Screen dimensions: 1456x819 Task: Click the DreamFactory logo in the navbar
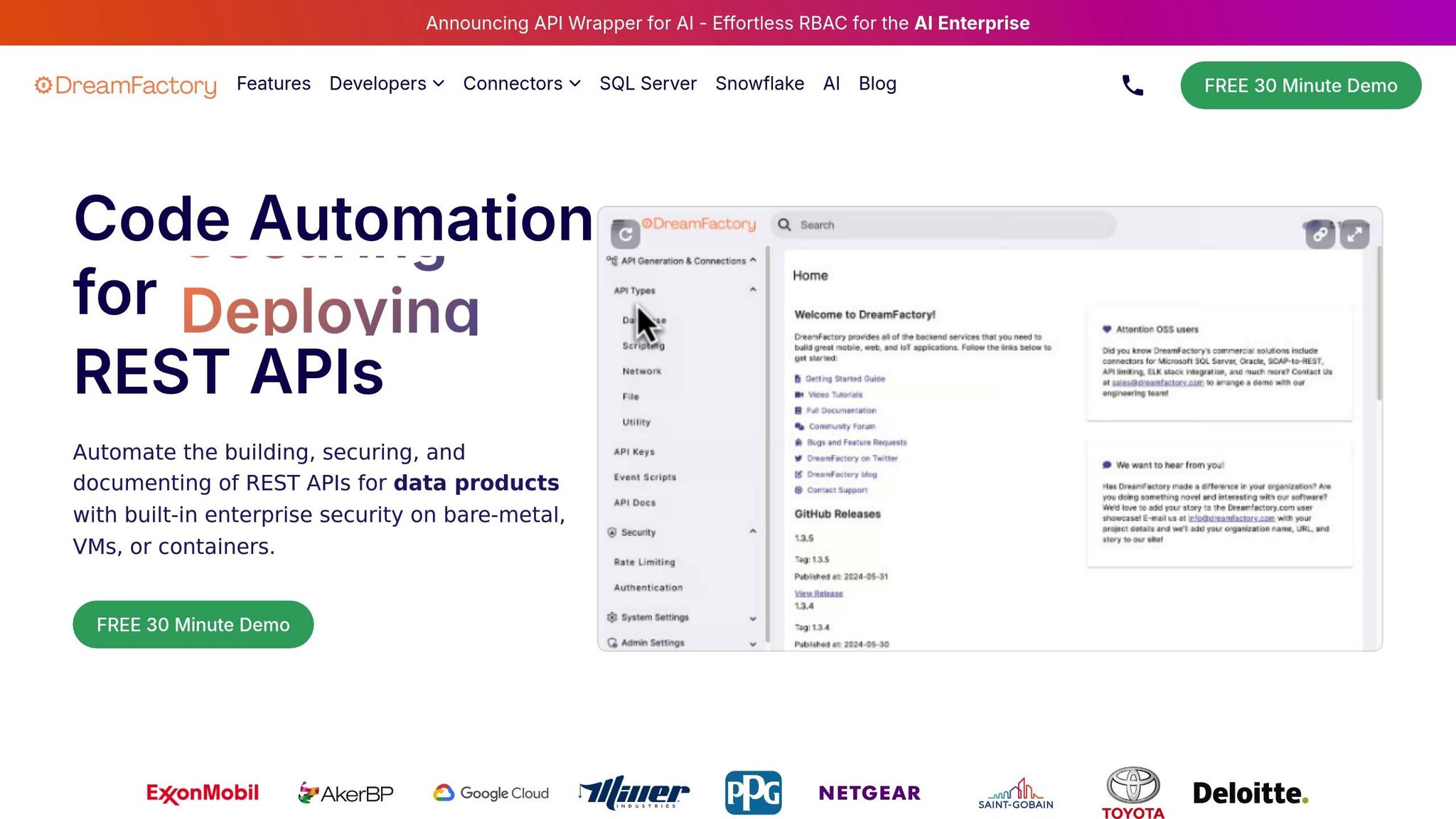(x=125, y=85)
